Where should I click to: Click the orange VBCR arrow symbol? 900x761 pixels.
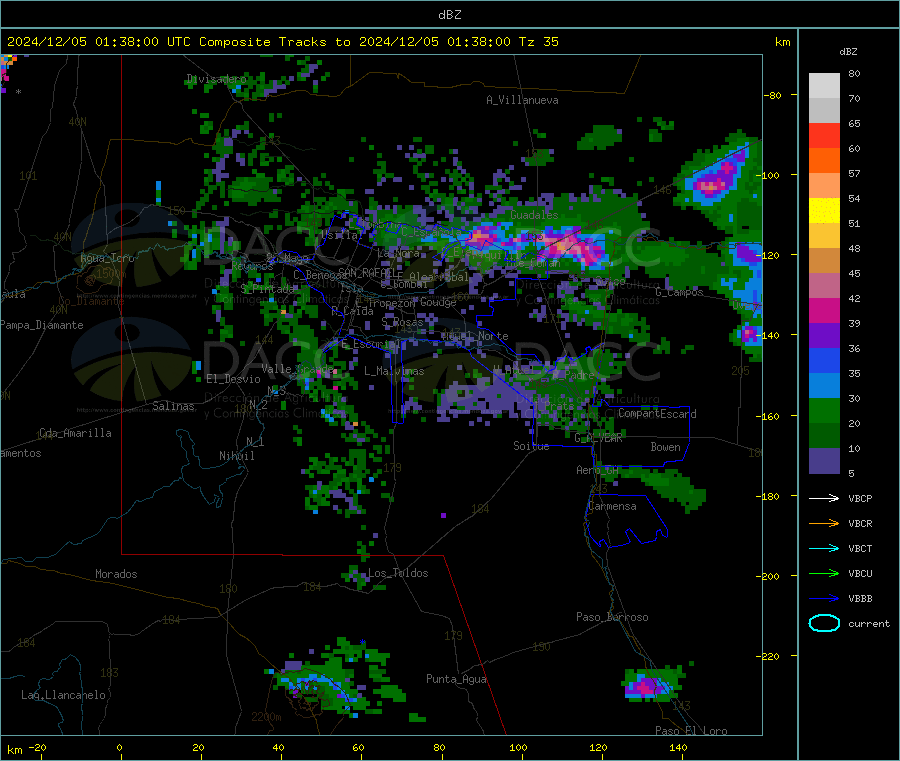(824, 523)
